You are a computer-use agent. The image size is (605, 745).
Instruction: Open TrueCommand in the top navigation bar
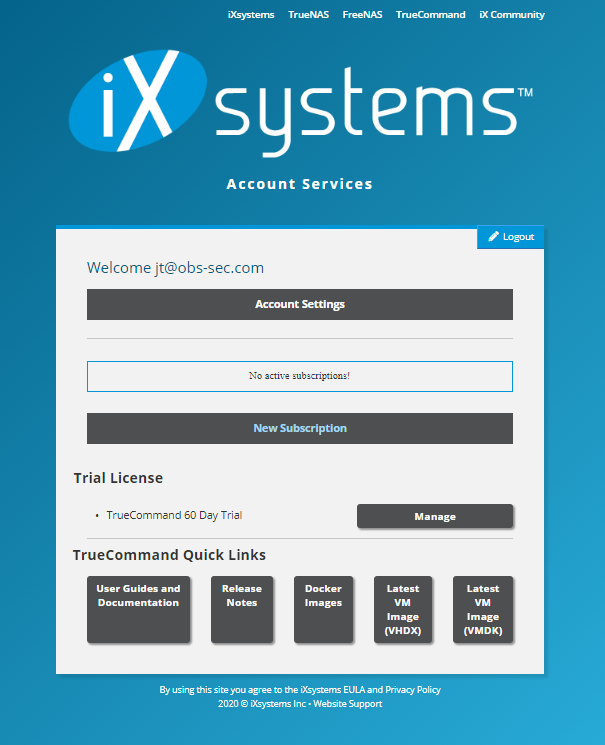(430, 15)
